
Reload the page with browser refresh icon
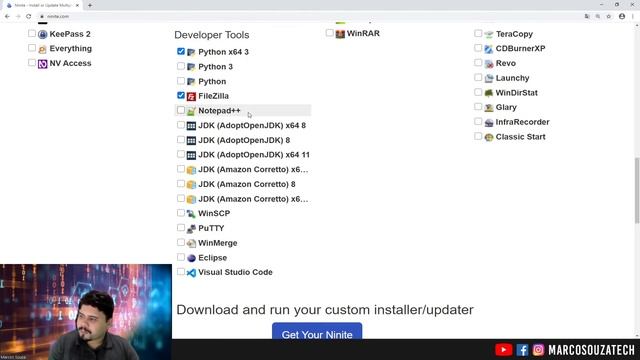click(x=29, y=16)
